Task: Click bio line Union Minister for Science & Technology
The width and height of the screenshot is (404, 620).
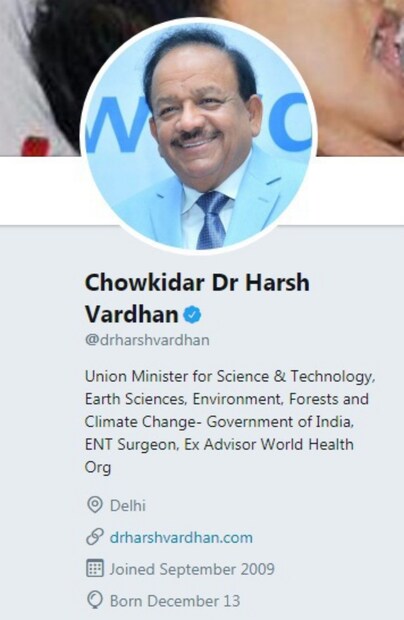Action: click(x=230, y=376)
